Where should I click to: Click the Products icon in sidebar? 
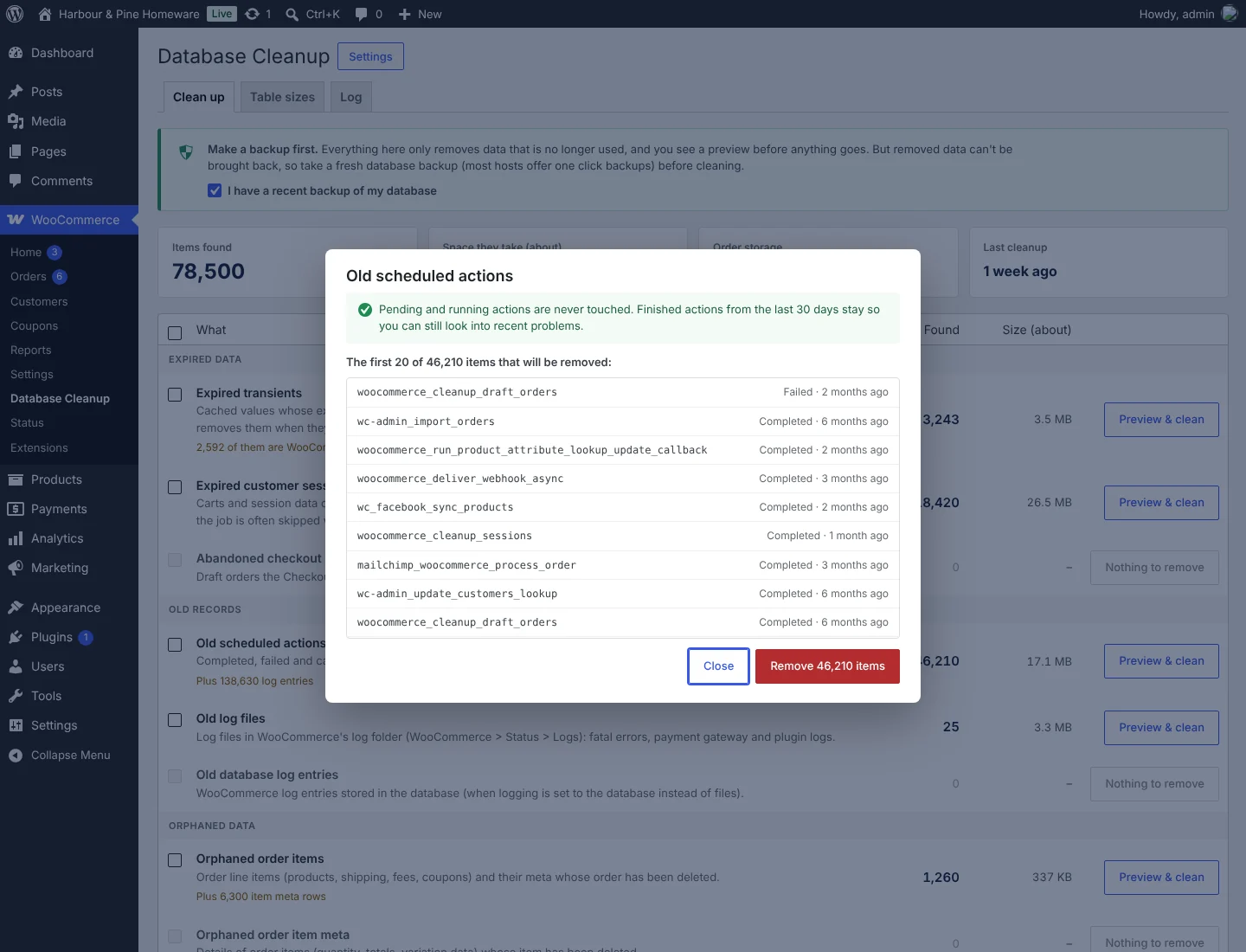pos(16,479)
